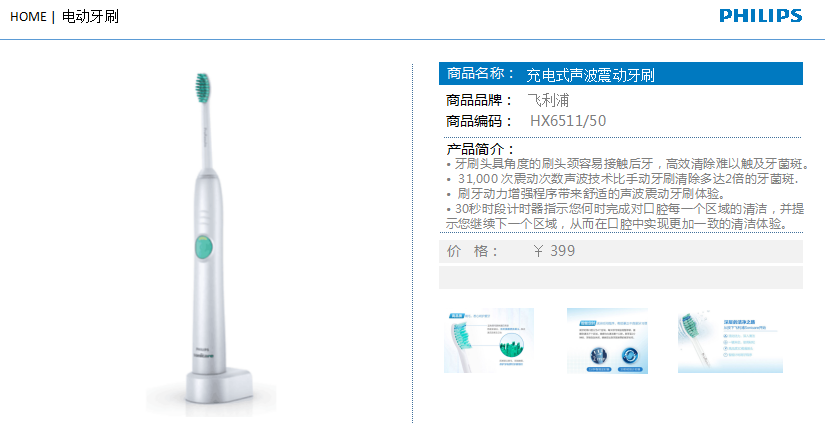Select the product name 充电式声波震动牙刷 bar

pos(621,74)
